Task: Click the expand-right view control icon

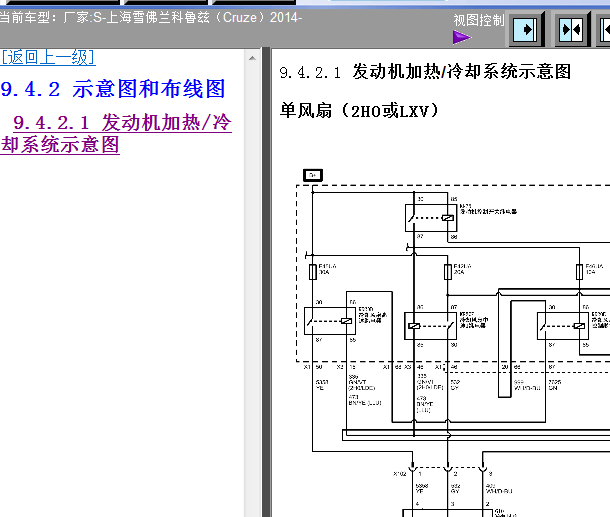Action: [x=526, y=30]
